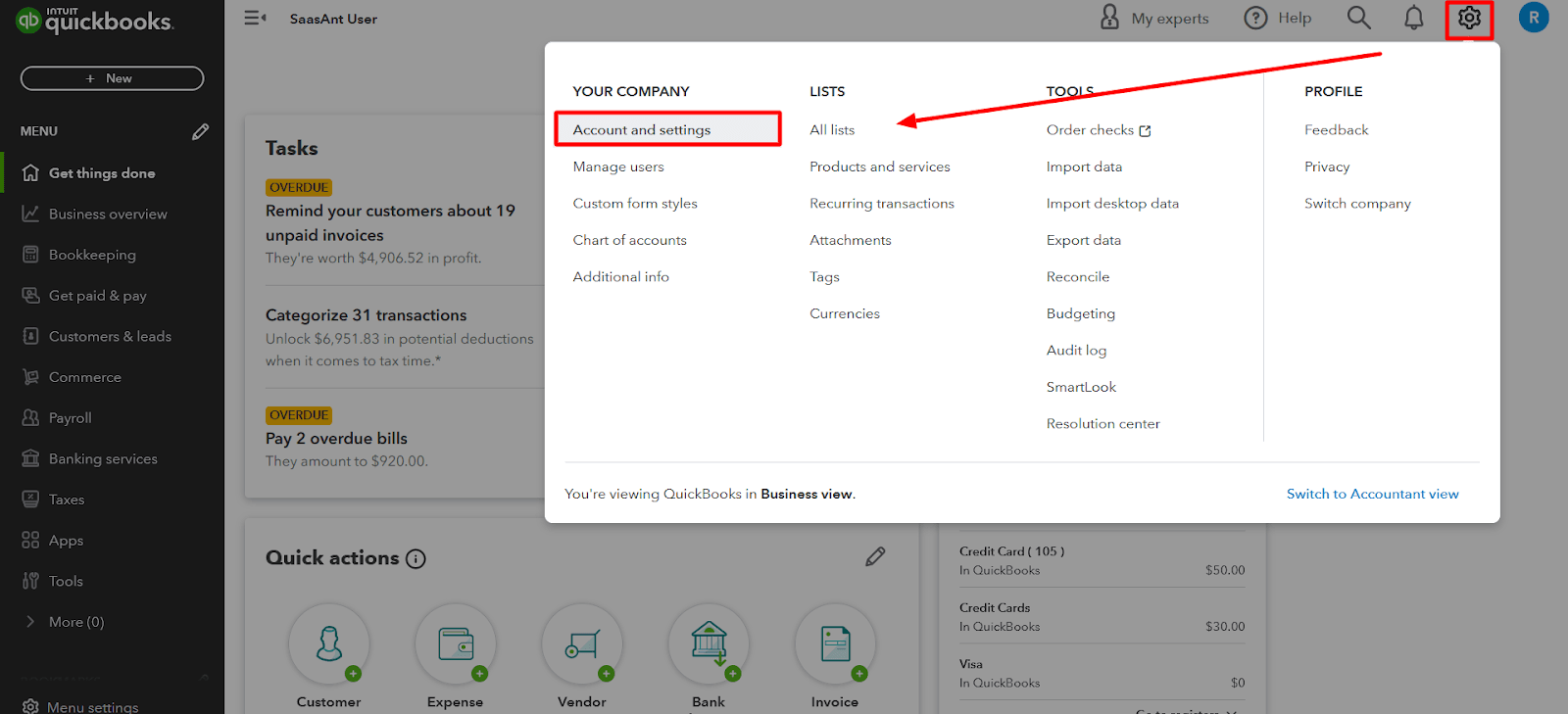Collapse the sidebar with hamburger icon
The image size is (1568, 714).
pos(255,18)
